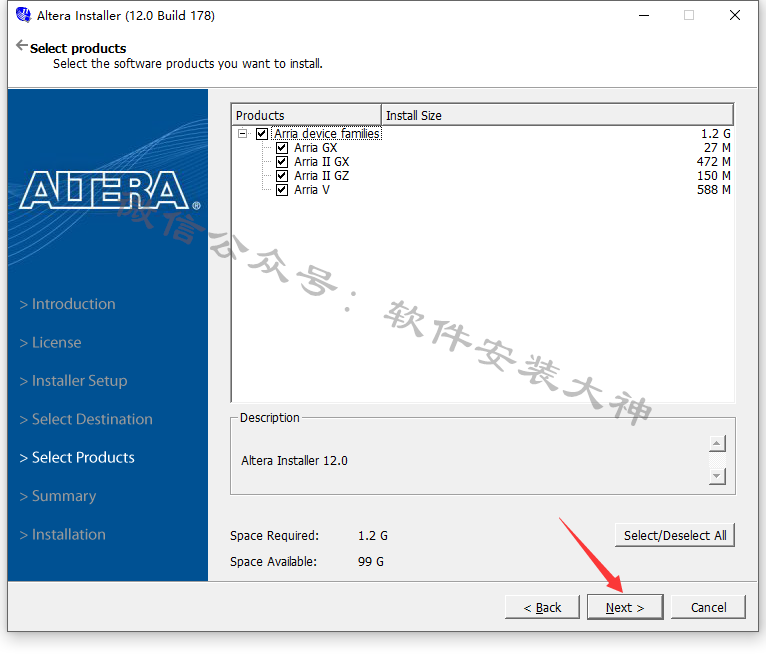Click the 588 M size for Arria V

[x=714, y=190]
